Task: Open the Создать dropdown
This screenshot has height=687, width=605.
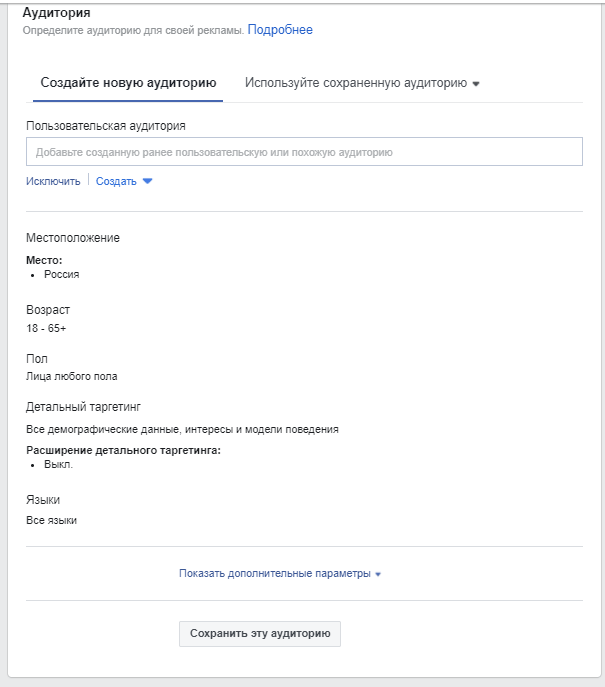Action: click(116, 181)
